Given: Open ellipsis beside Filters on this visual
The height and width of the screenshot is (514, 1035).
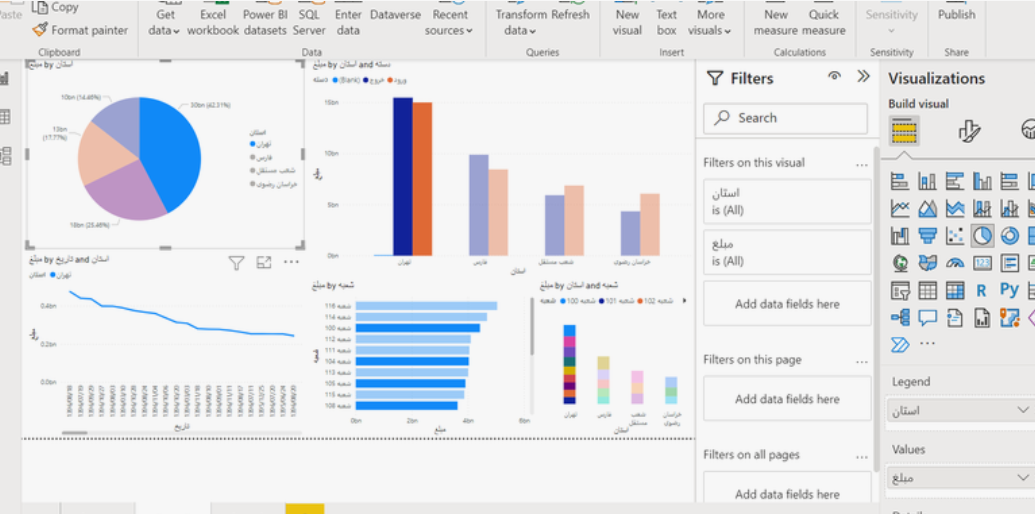Looking at the screenshot, I should click(861, 164).
